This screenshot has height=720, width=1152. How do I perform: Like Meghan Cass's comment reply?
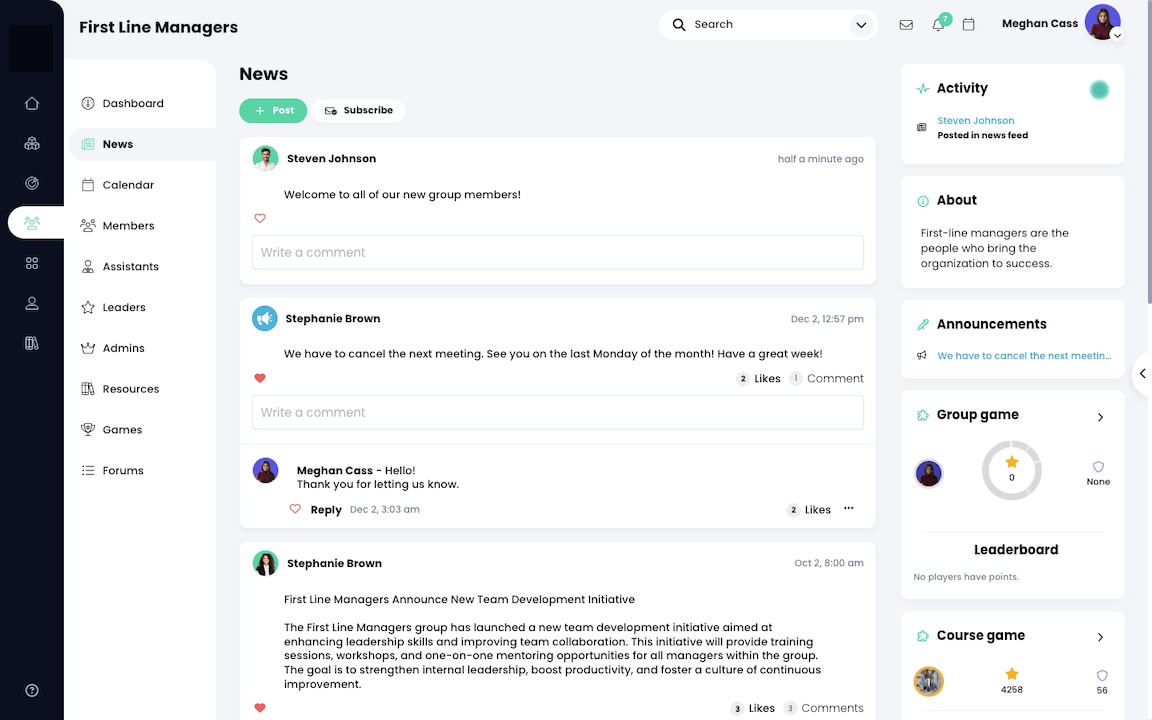295,509
